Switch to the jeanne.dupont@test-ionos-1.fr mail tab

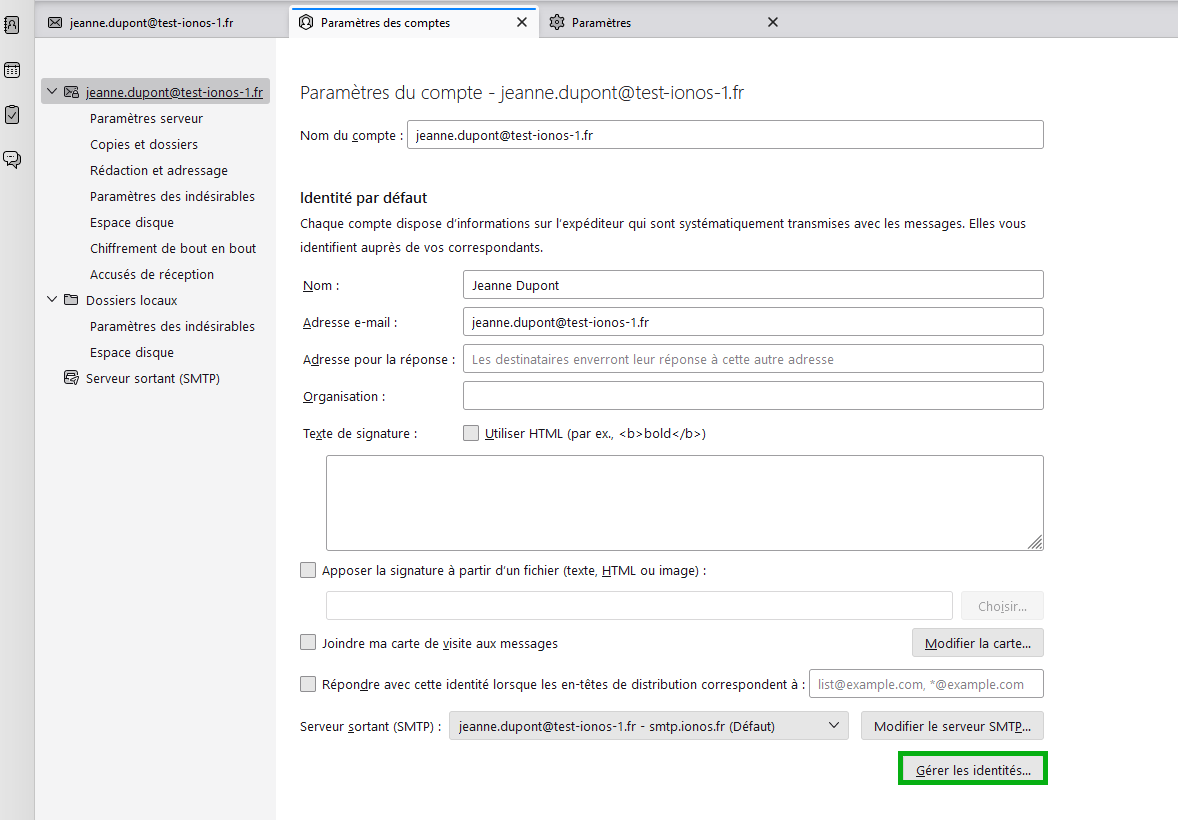point(151,23)
